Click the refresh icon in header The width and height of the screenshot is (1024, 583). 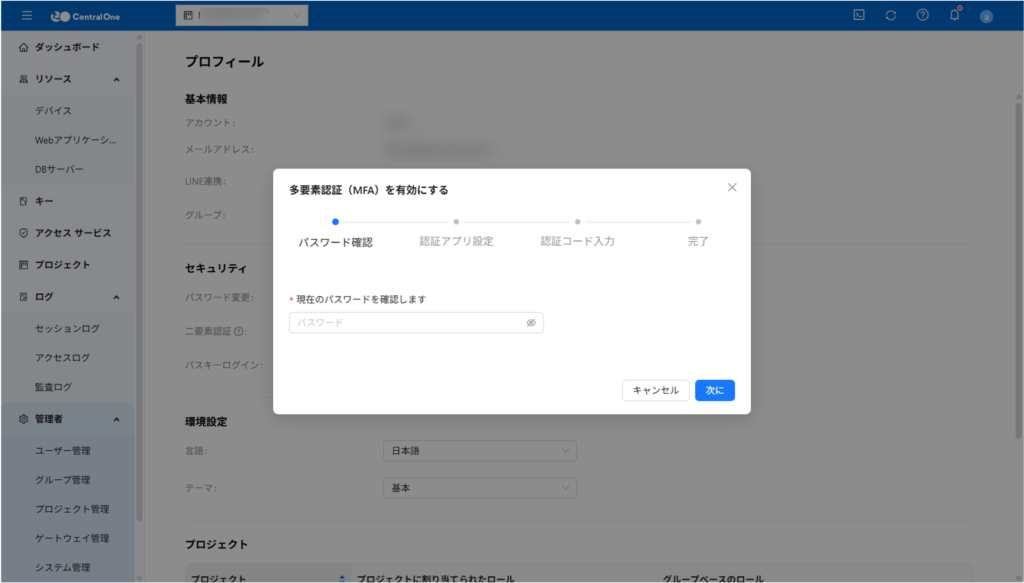[891, 15]
